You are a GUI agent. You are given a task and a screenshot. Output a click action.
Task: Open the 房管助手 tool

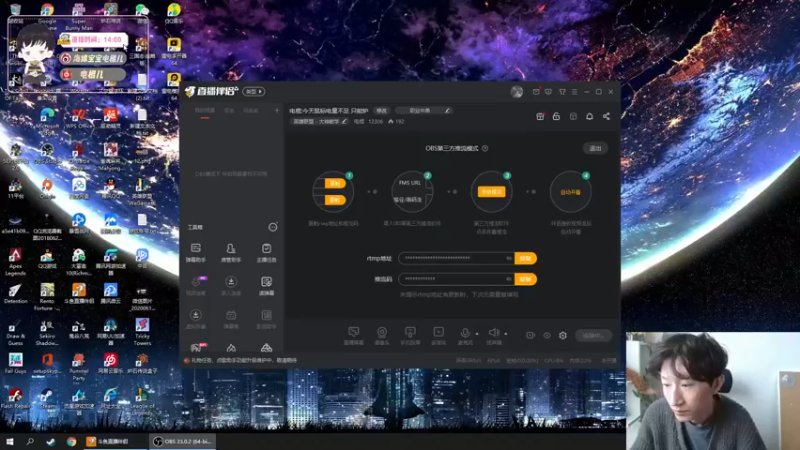tap(231, 253)
